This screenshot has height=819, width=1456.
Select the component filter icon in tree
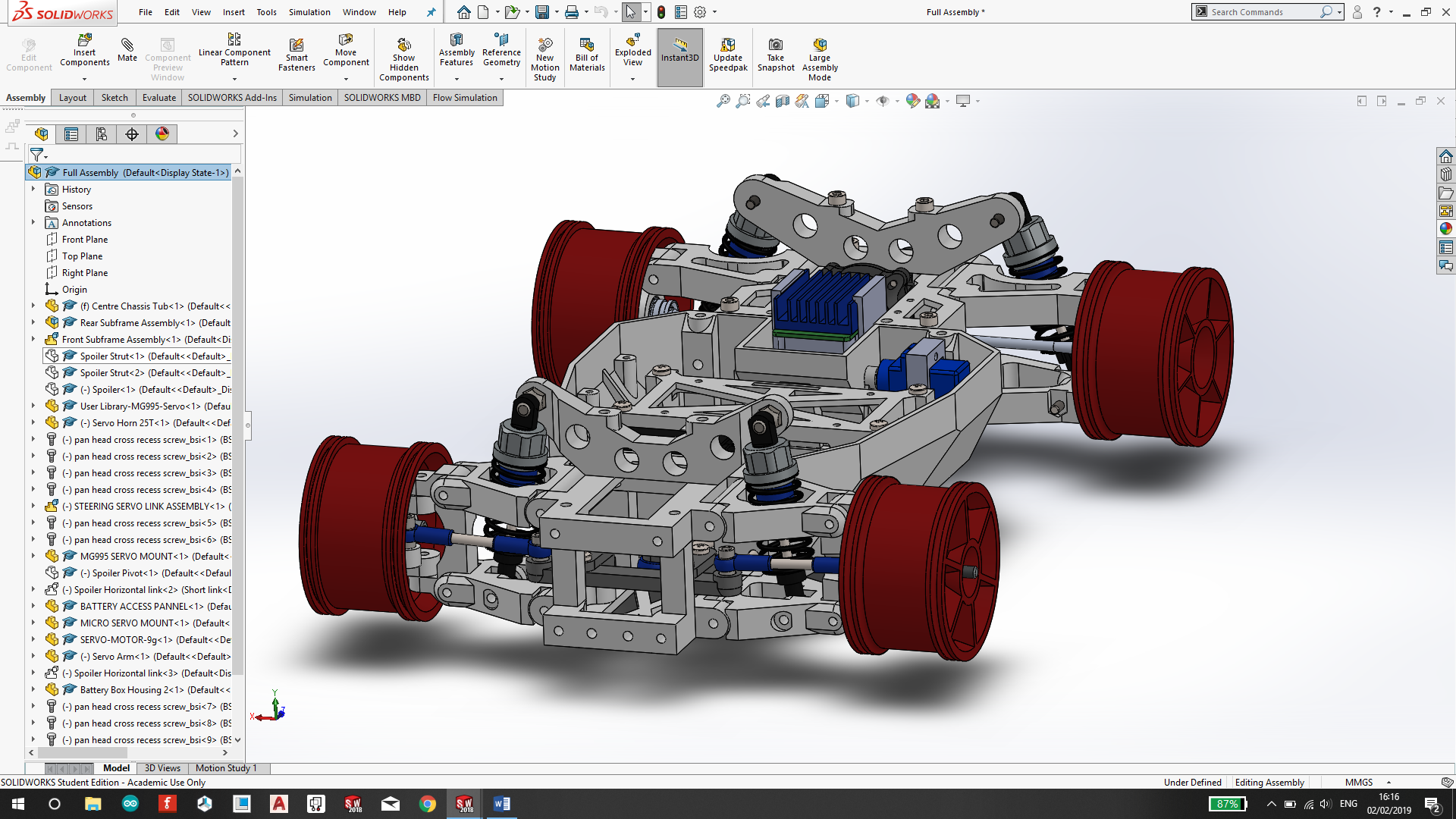[37, 154]
